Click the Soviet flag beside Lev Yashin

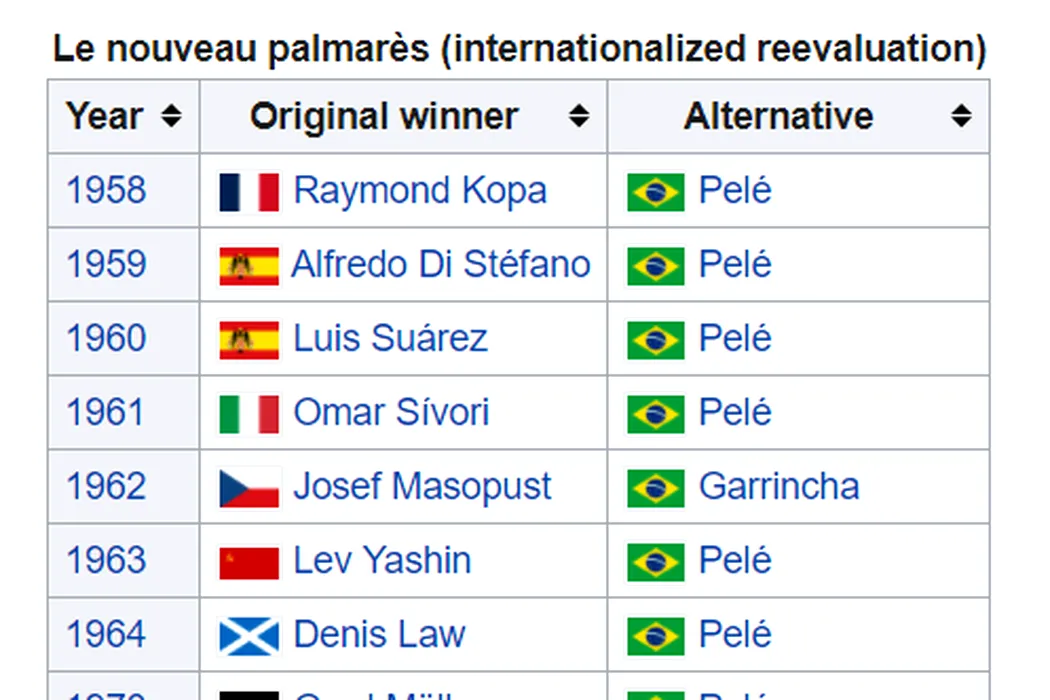click(x=249, y=562)
